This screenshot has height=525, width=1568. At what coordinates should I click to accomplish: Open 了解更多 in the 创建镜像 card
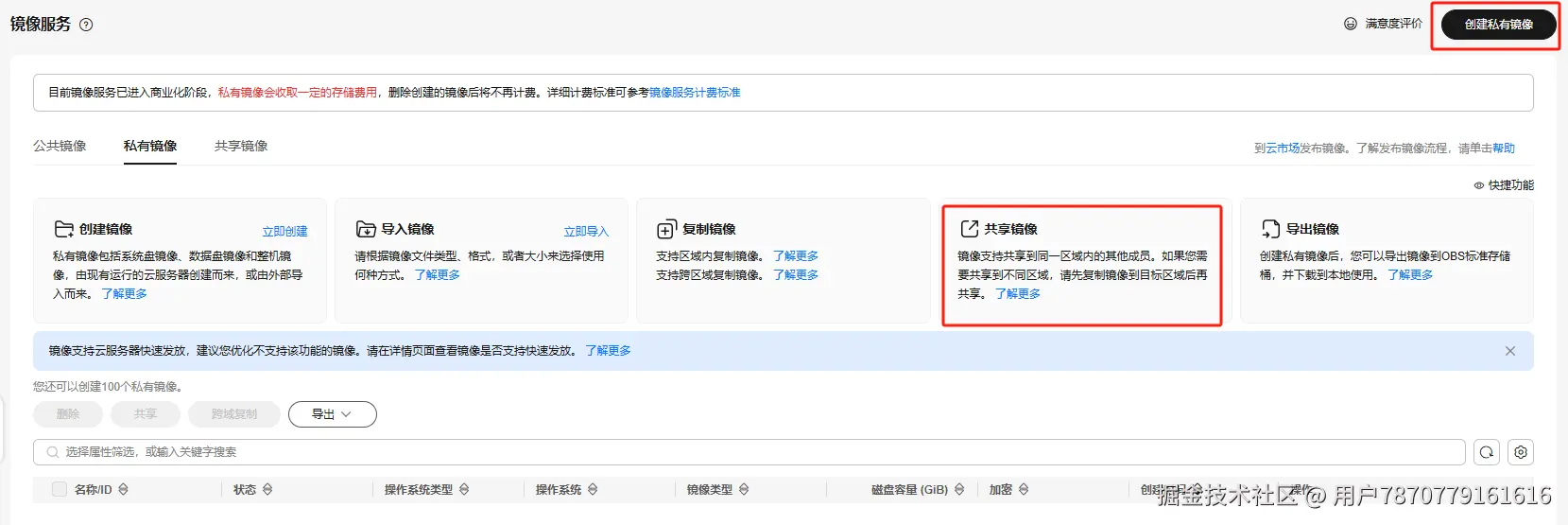(x=125, y=294)
